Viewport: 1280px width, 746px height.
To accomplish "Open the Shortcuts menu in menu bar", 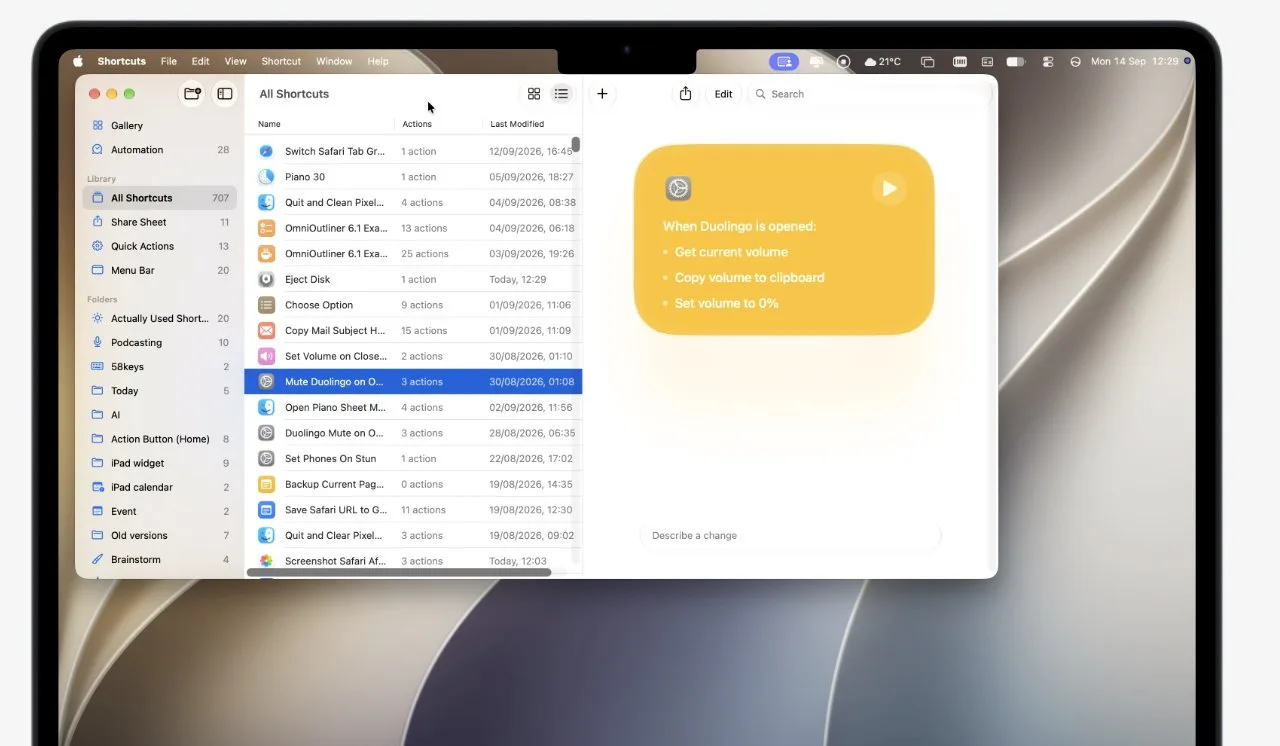I will [122, 61].
